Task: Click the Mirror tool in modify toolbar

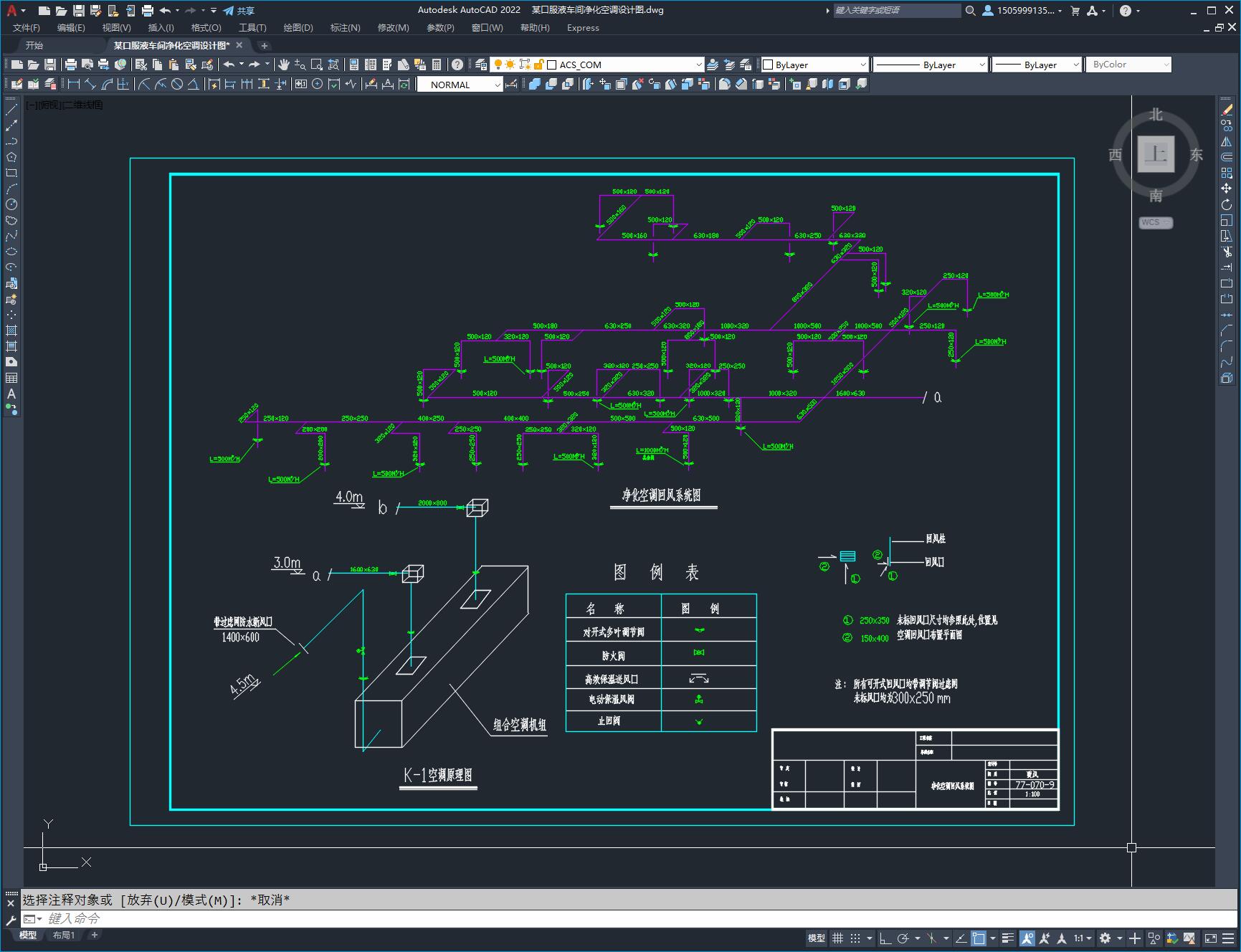Action: point(1227,141)
